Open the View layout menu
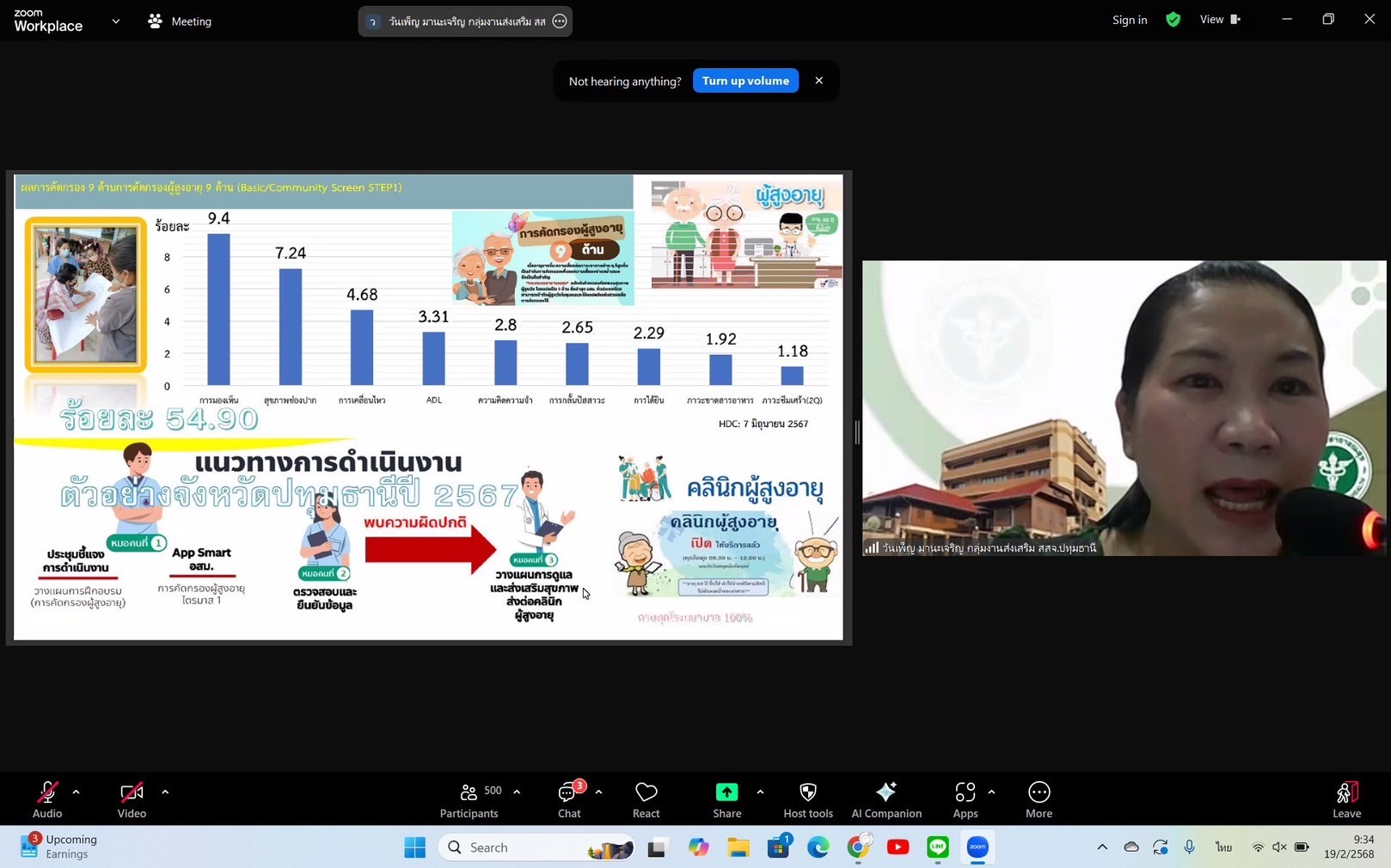Viewport: 1391px width, 868px height. click(x=1219, y=20)
